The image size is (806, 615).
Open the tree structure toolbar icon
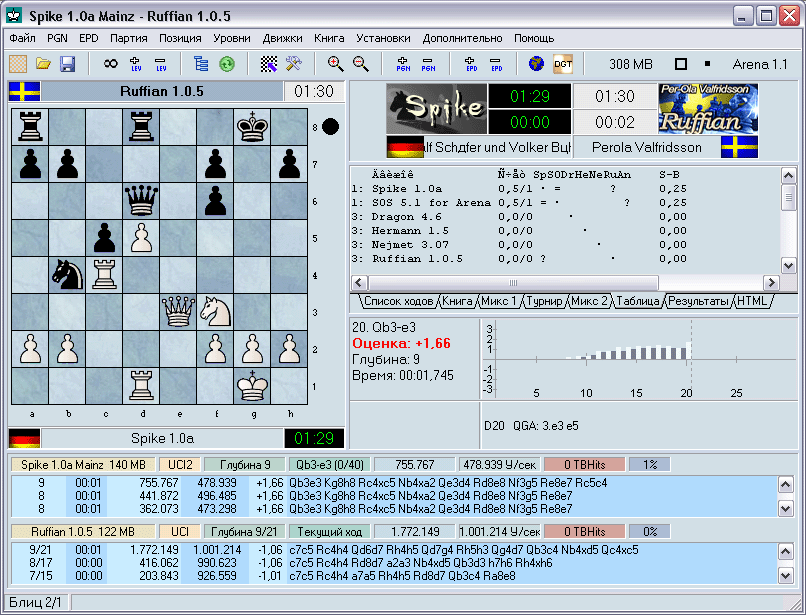point(201,64)
